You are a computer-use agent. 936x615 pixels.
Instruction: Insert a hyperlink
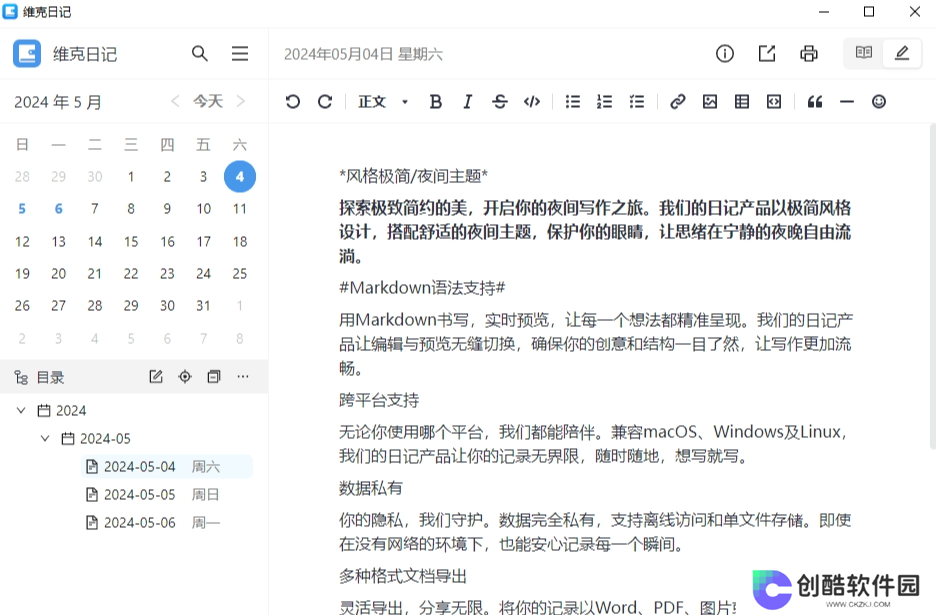678,102
